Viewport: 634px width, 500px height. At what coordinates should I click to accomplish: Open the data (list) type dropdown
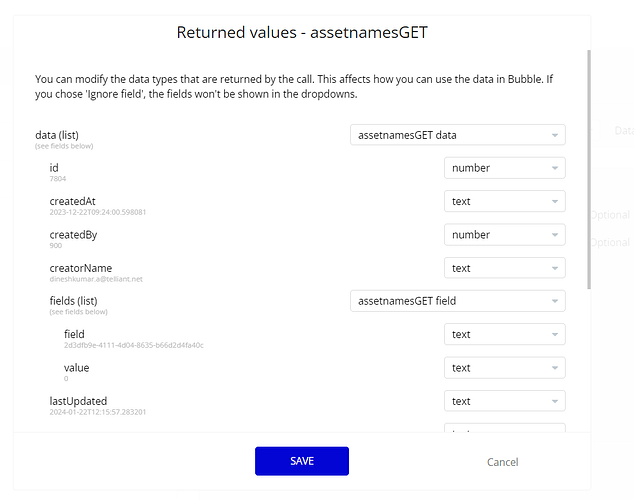click(x=457, y=135)
